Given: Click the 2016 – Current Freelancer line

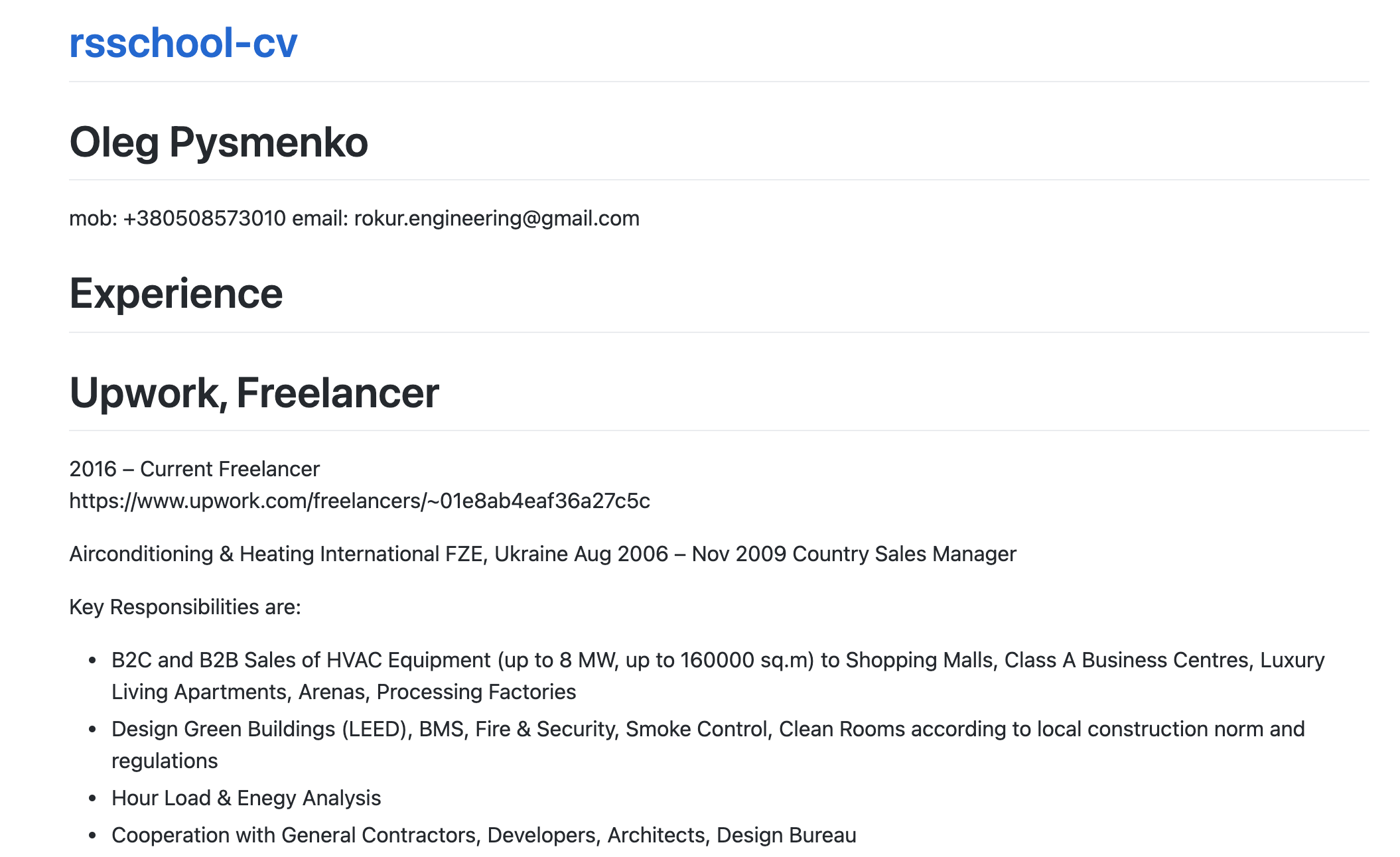Looking at the screenshot, I should [194, 469].
